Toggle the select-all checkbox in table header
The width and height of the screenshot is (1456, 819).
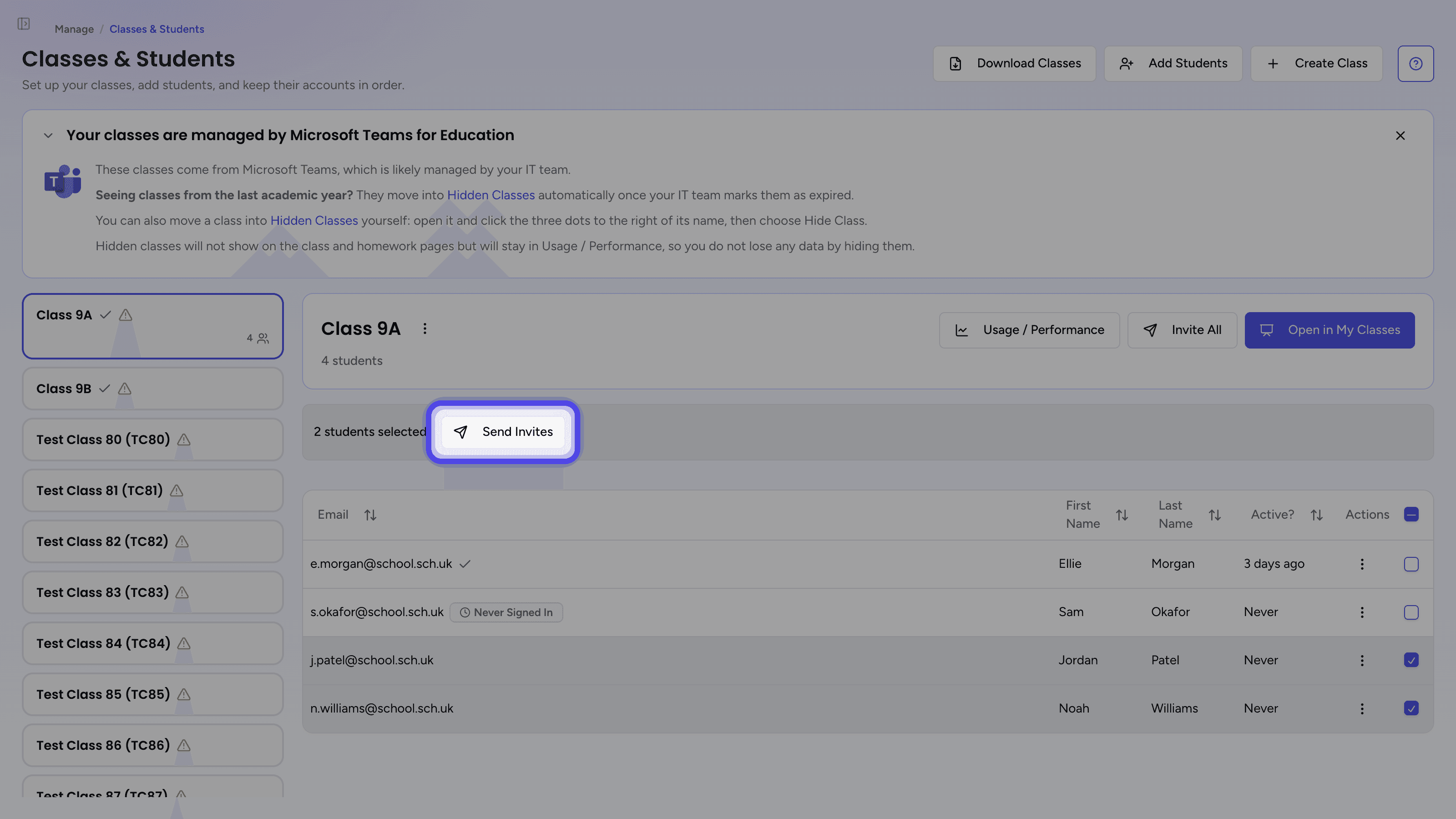[x=1411, y=514]
